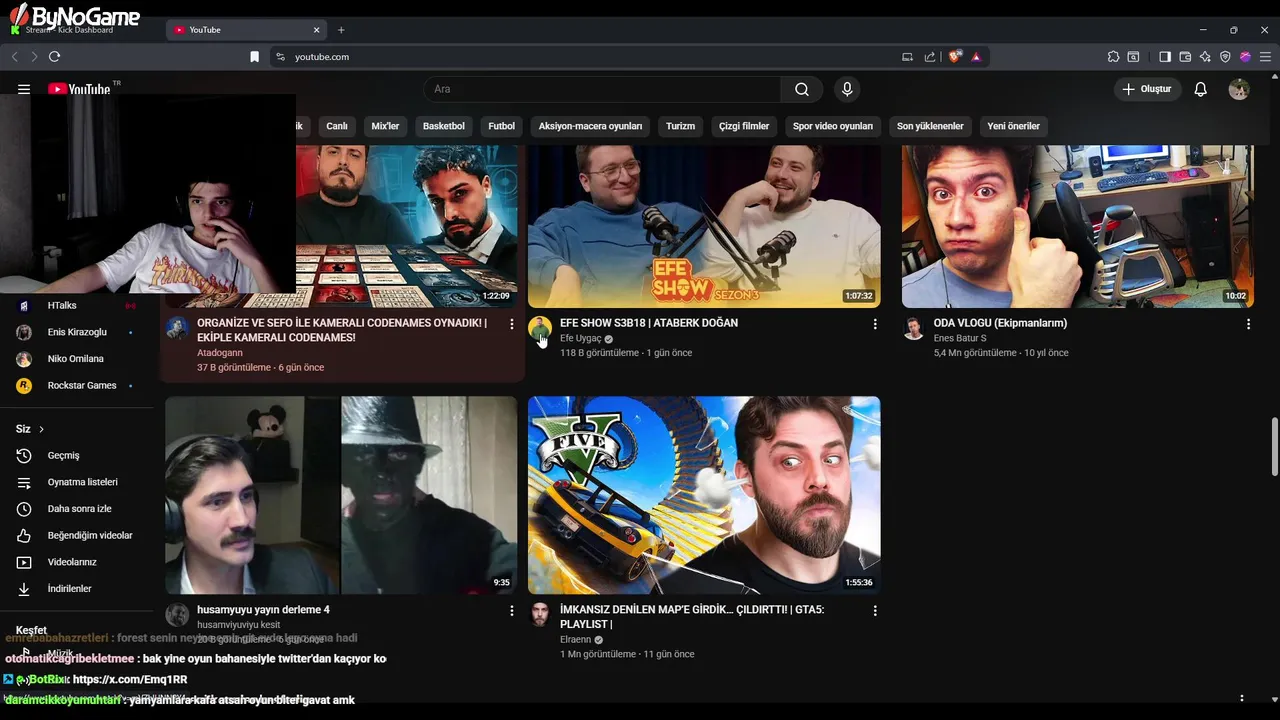Select the Spor video oyunları chip
1280x720 pixels.
(x=833, y=126)
